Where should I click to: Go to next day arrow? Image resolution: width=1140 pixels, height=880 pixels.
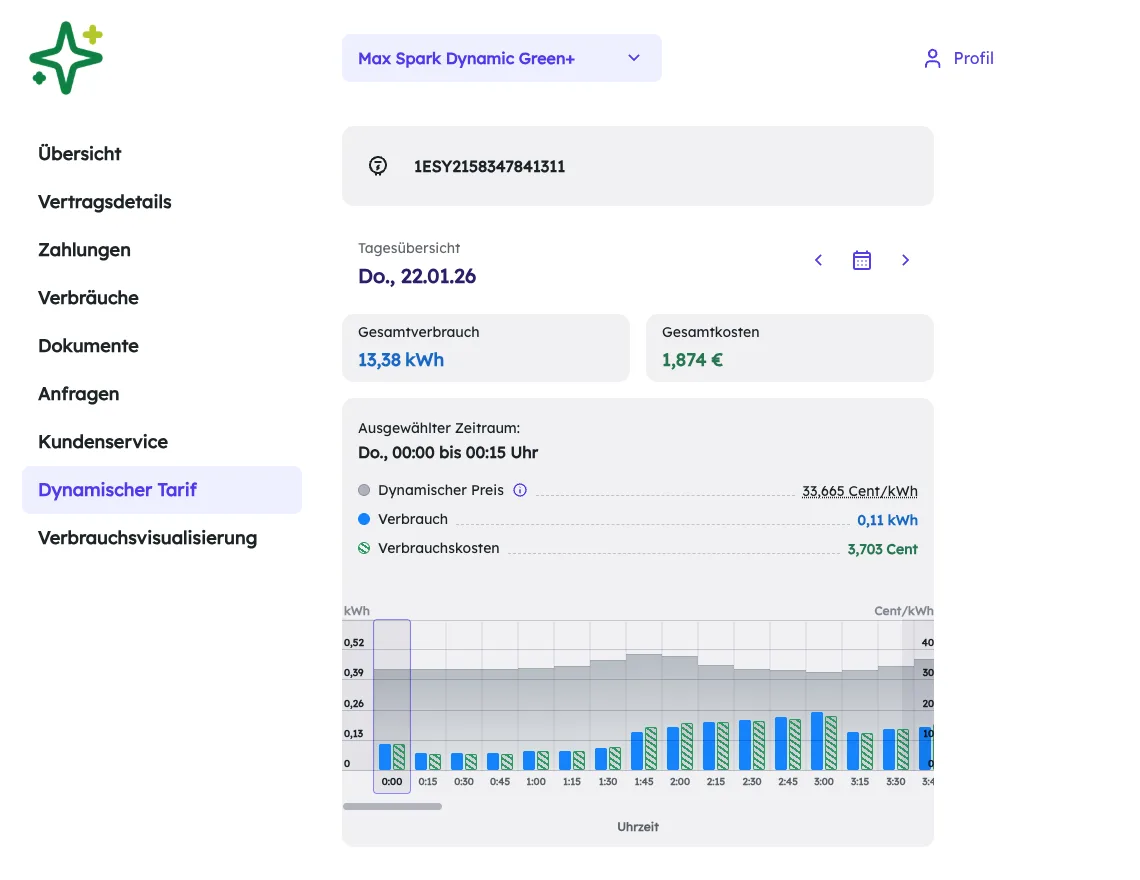[905, 260]
